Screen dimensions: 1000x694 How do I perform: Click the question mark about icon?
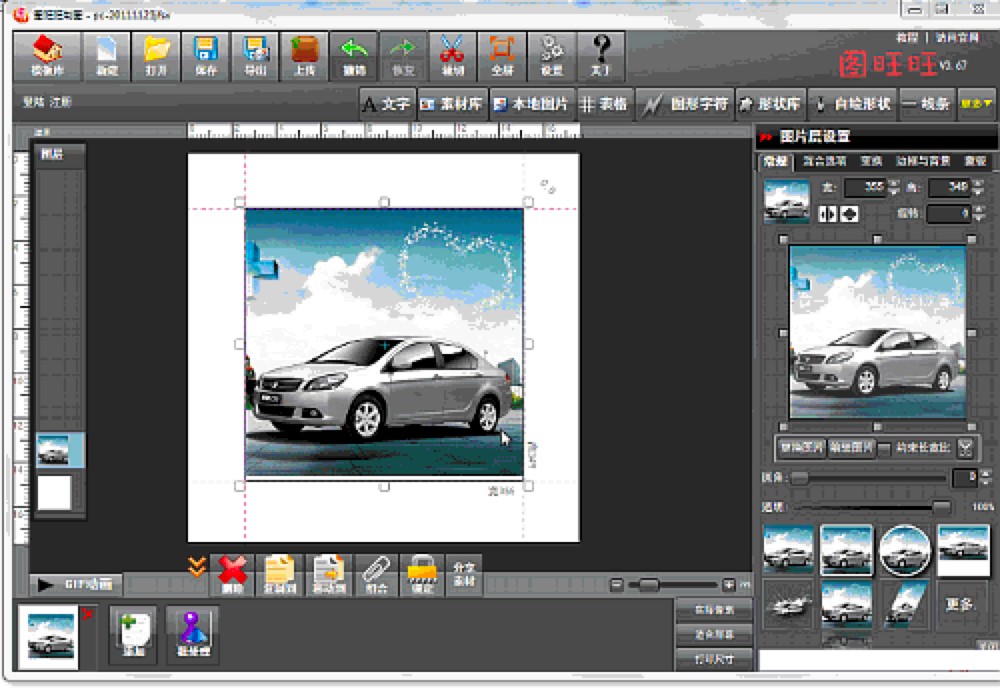[x=601, y=55]
